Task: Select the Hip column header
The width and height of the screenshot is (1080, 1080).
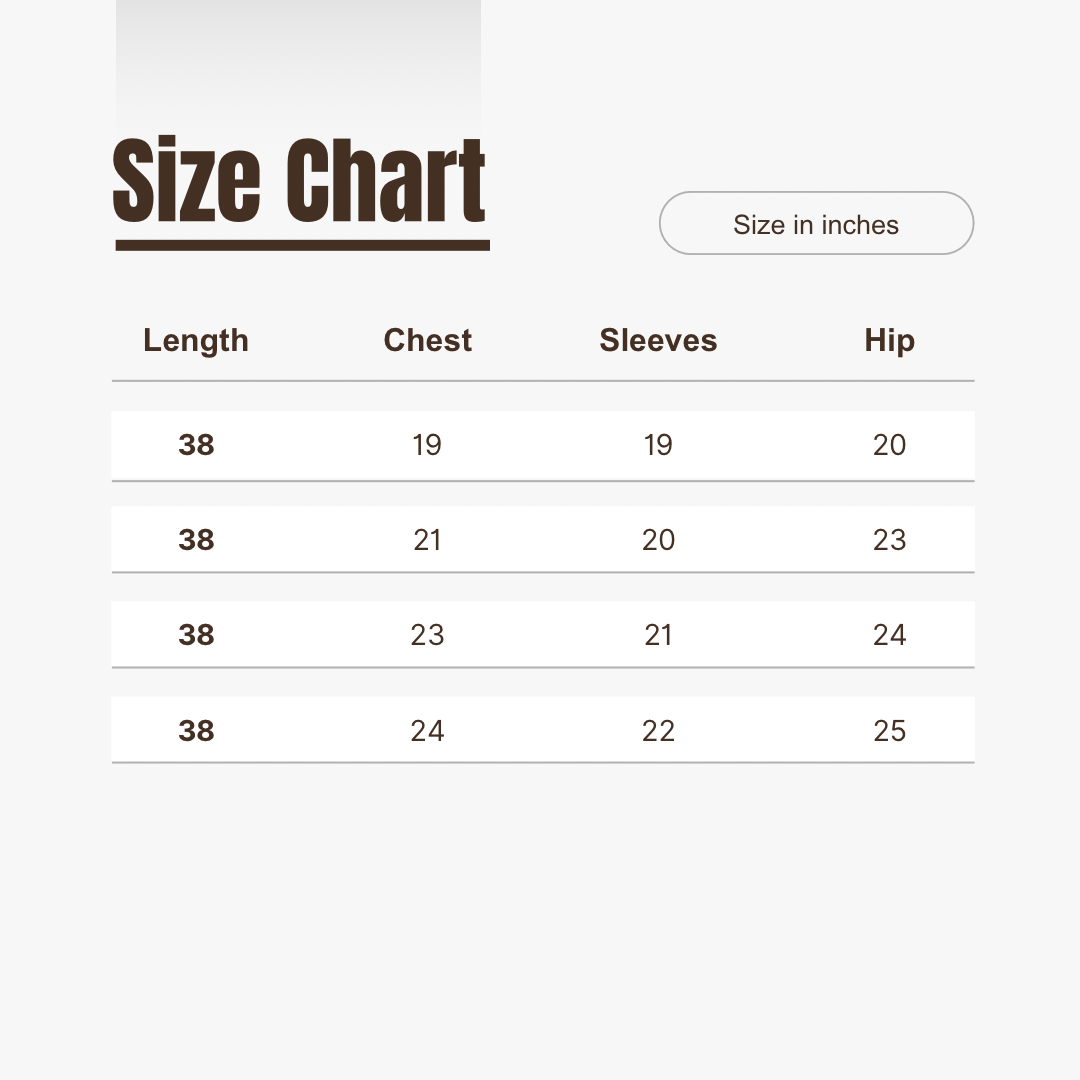Action: click(x=889, y=341)
